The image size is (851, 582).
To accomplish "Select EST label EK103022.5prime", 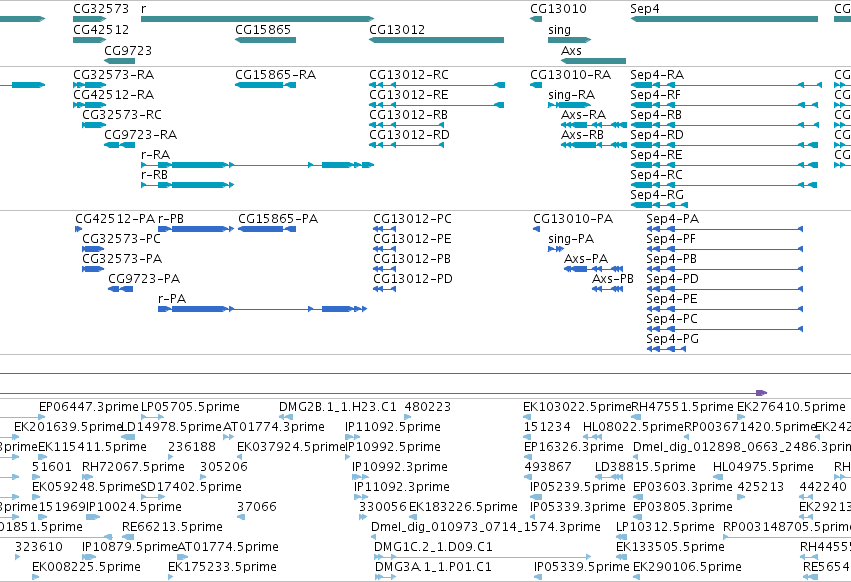I will pos(577,407).
